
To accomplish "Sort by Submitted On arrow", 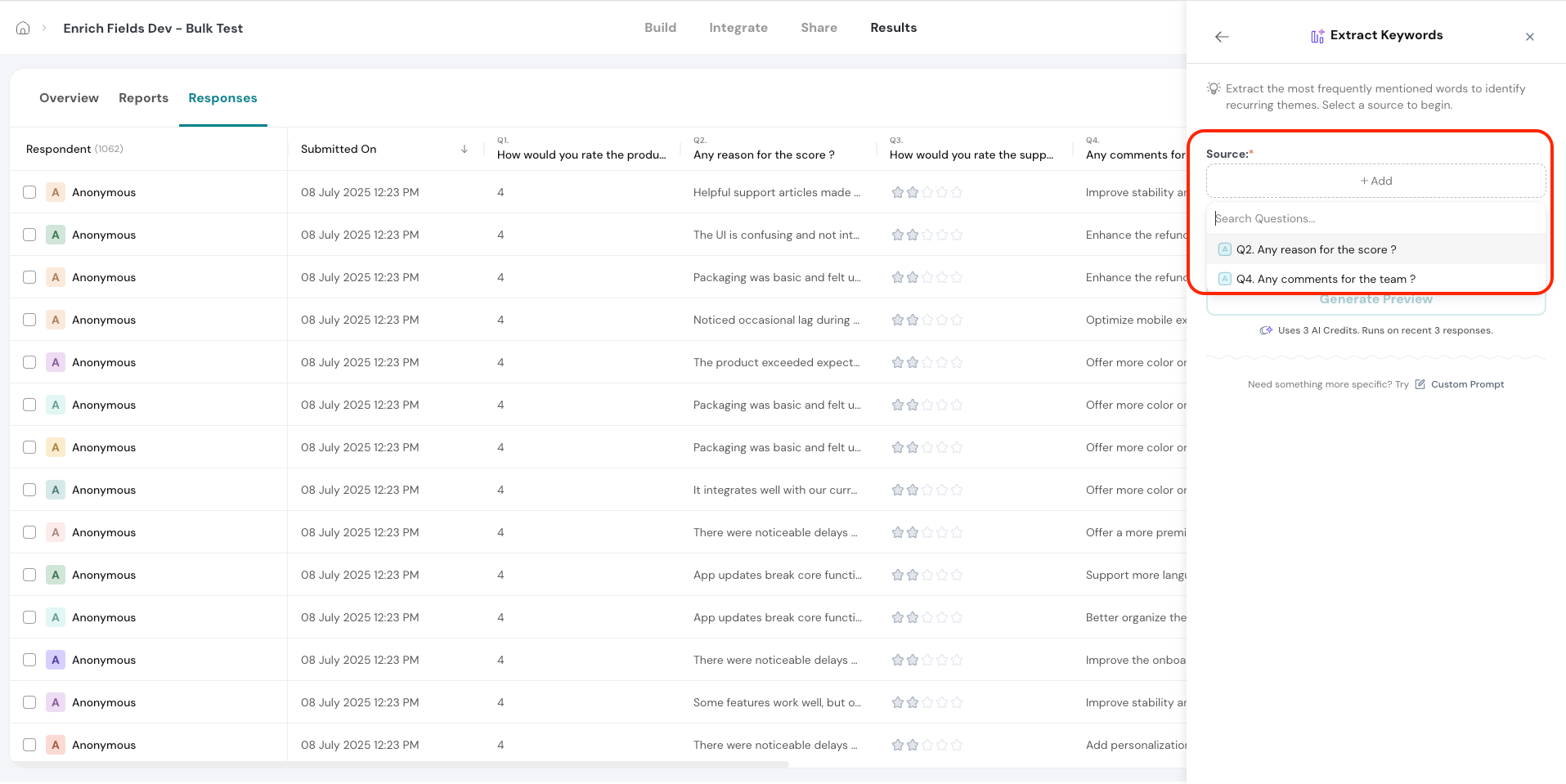I will pyautogui.click(x=464, y=149).
